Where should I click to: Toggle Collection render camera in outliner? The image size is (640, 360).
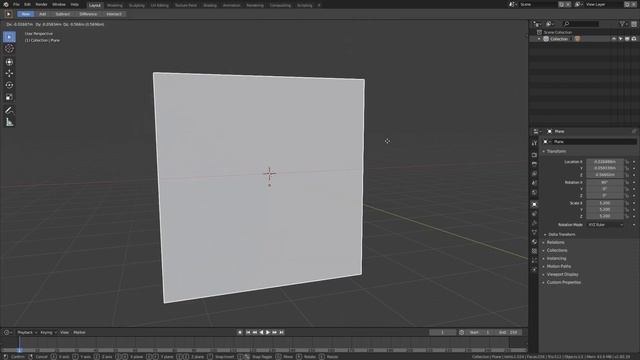634,39
